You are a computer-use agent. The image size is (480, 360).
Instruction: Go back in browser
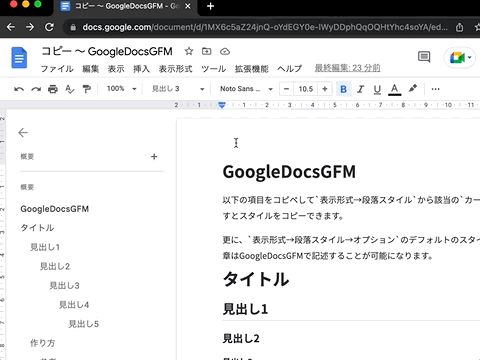[x=11, y=27]
